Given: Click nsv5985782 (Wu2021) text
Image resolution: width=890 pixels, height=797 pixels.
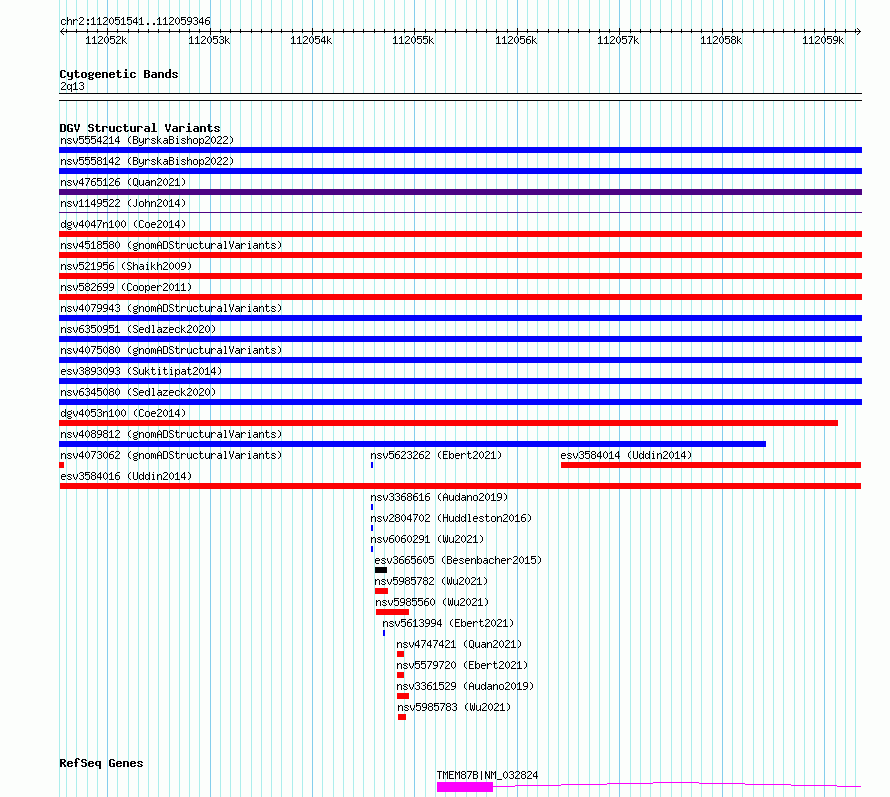Looking at the screenshot, I should pos(431,581).
